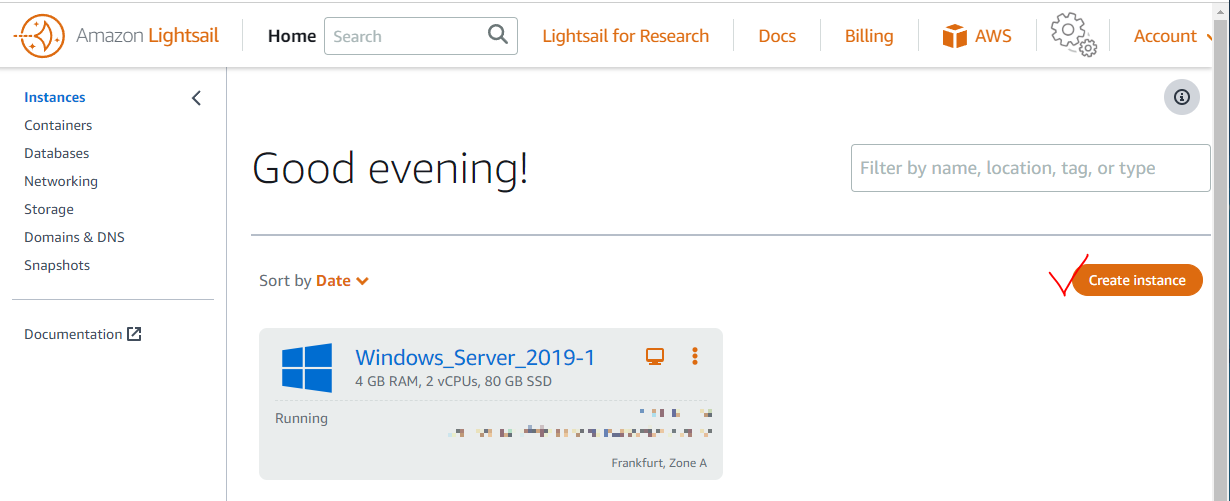Open the AWS console link
The image size is (1230, 501).
[x=977, y=36]
